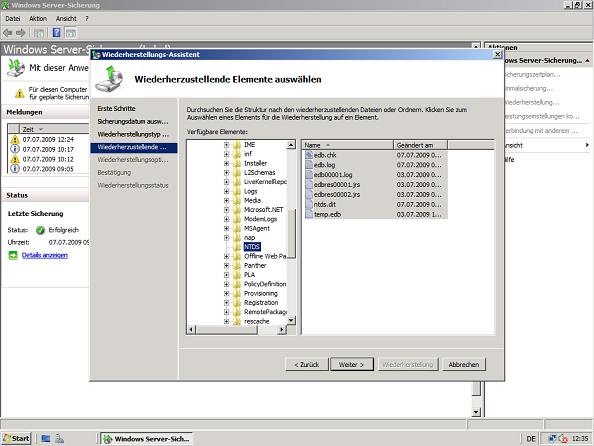Click the Back arrow toolbar icon
The width and height of the screenshot is (594, 446).
(8, 33)
